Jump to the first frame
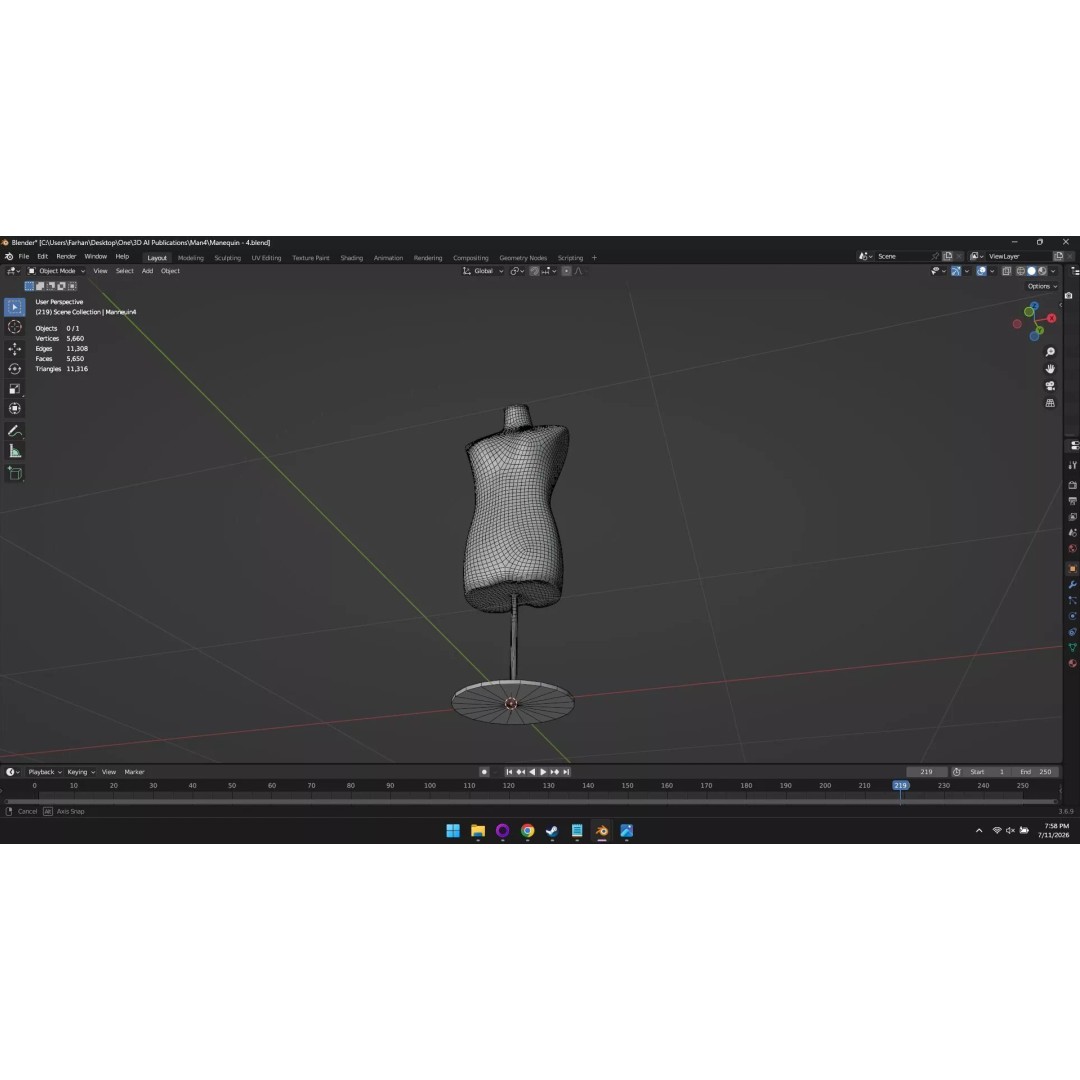The height and width of the screenshot is (1080, 1080). coord(509,772)
